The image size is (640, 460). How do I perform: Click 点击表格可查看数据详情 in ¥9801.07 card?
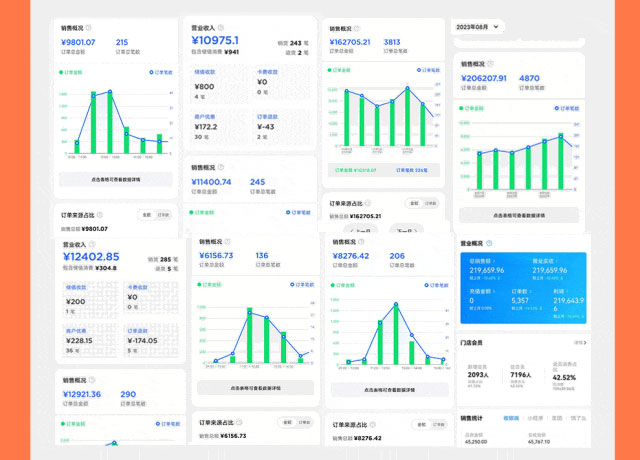(x=115, y=178)
